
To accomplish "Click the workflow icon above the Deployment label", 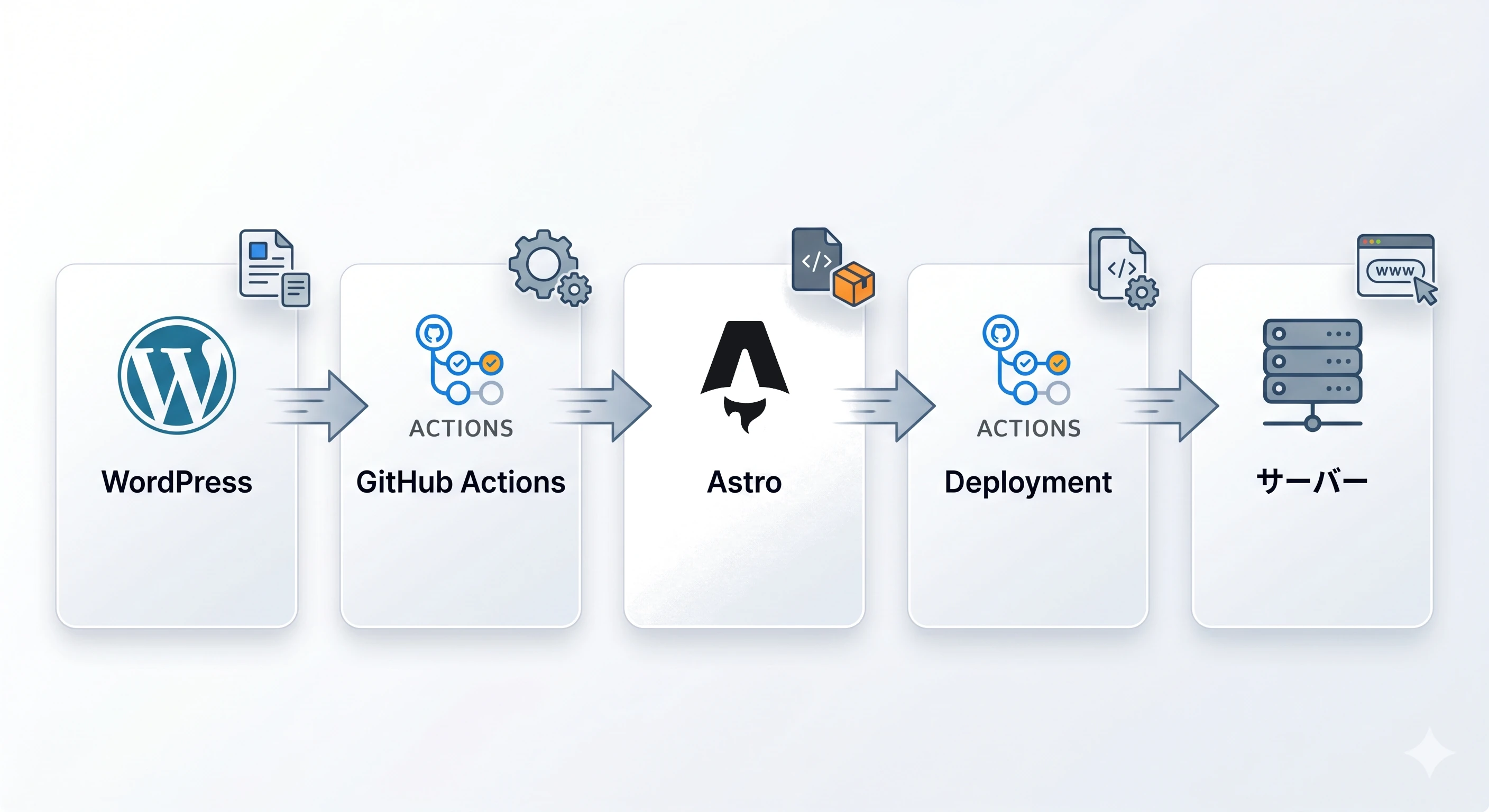I will click(x=1026, y=359).
